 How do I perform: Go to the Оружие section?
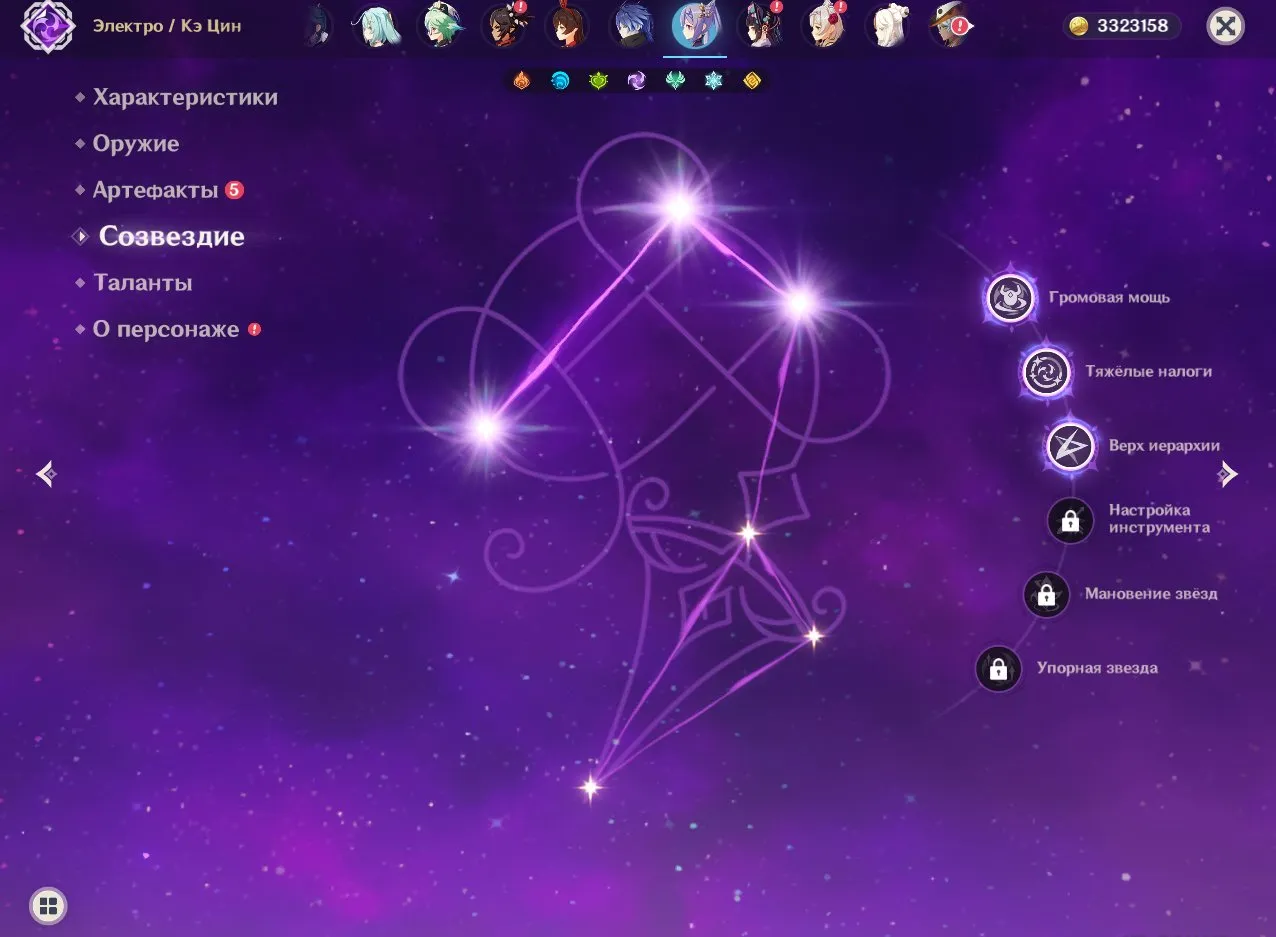click(135, 144)
